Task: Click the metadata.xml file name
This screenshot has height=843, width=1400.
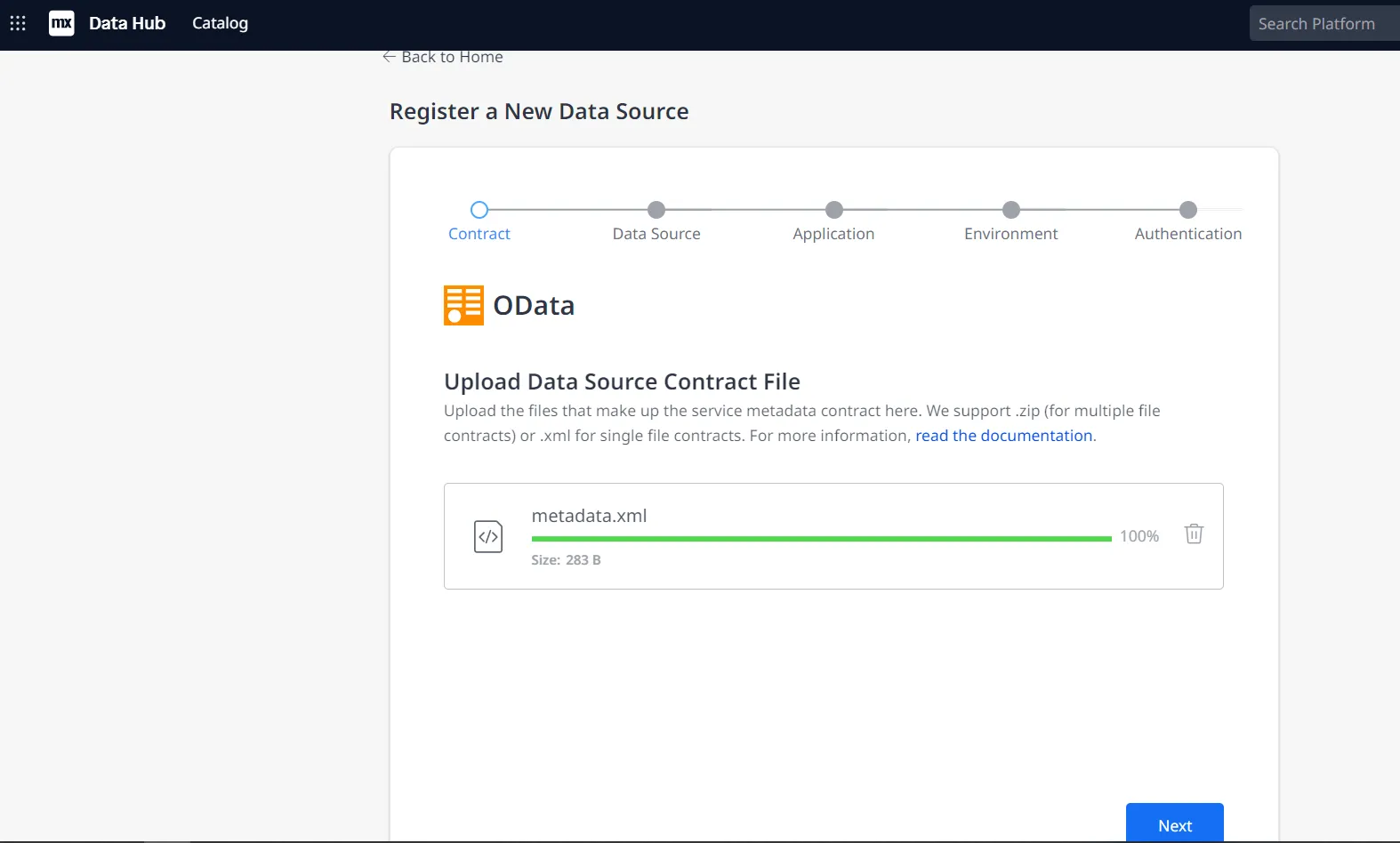Action: (x=589, y=516)
